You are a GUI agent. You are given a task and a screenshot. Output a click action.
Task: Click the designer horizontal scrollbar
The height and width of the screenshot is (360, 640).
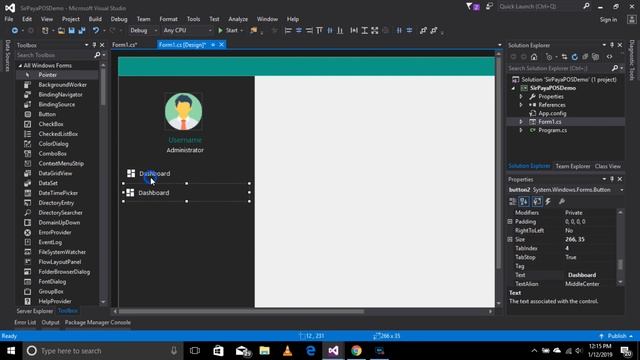click(x=241, y=311)
